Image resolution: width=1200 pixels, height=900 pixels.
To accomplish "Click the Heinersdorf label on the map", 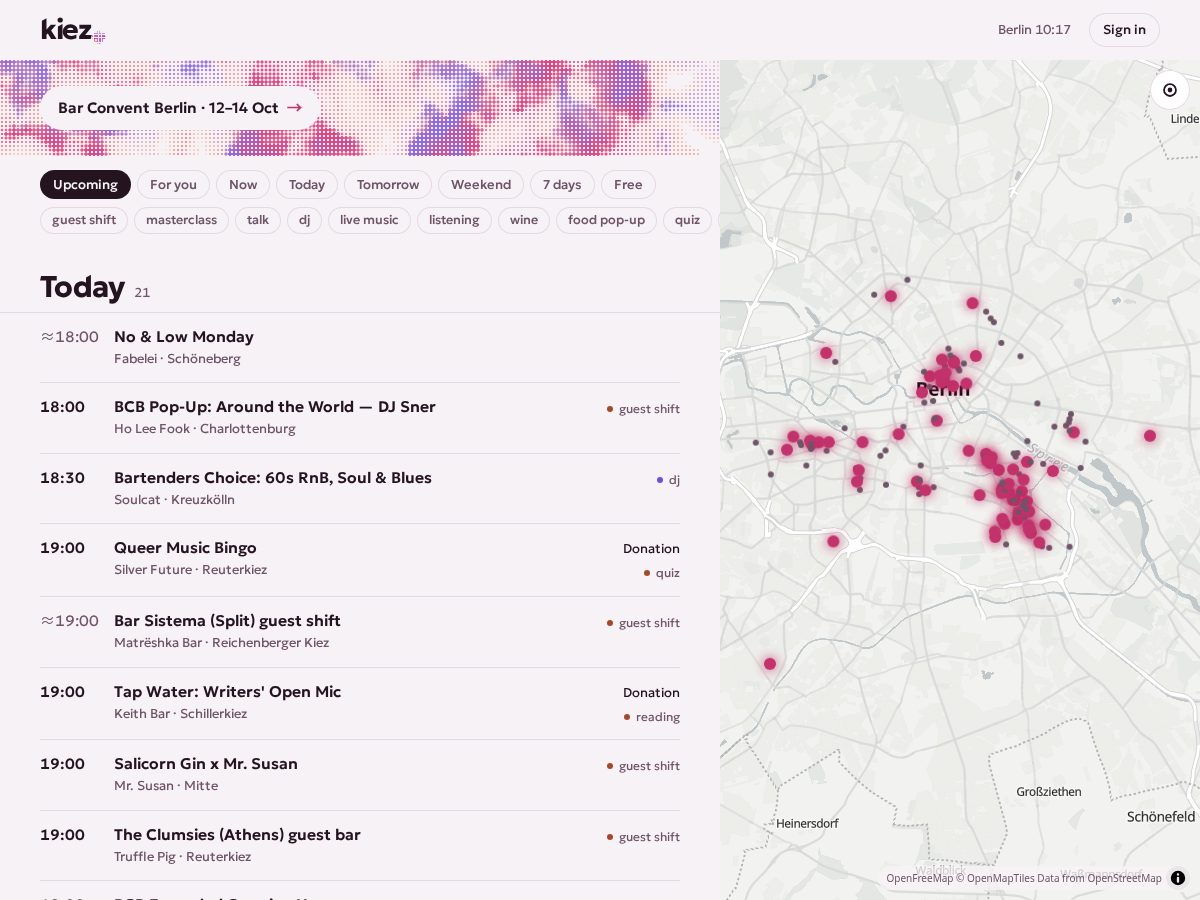I will click(807, 824).
